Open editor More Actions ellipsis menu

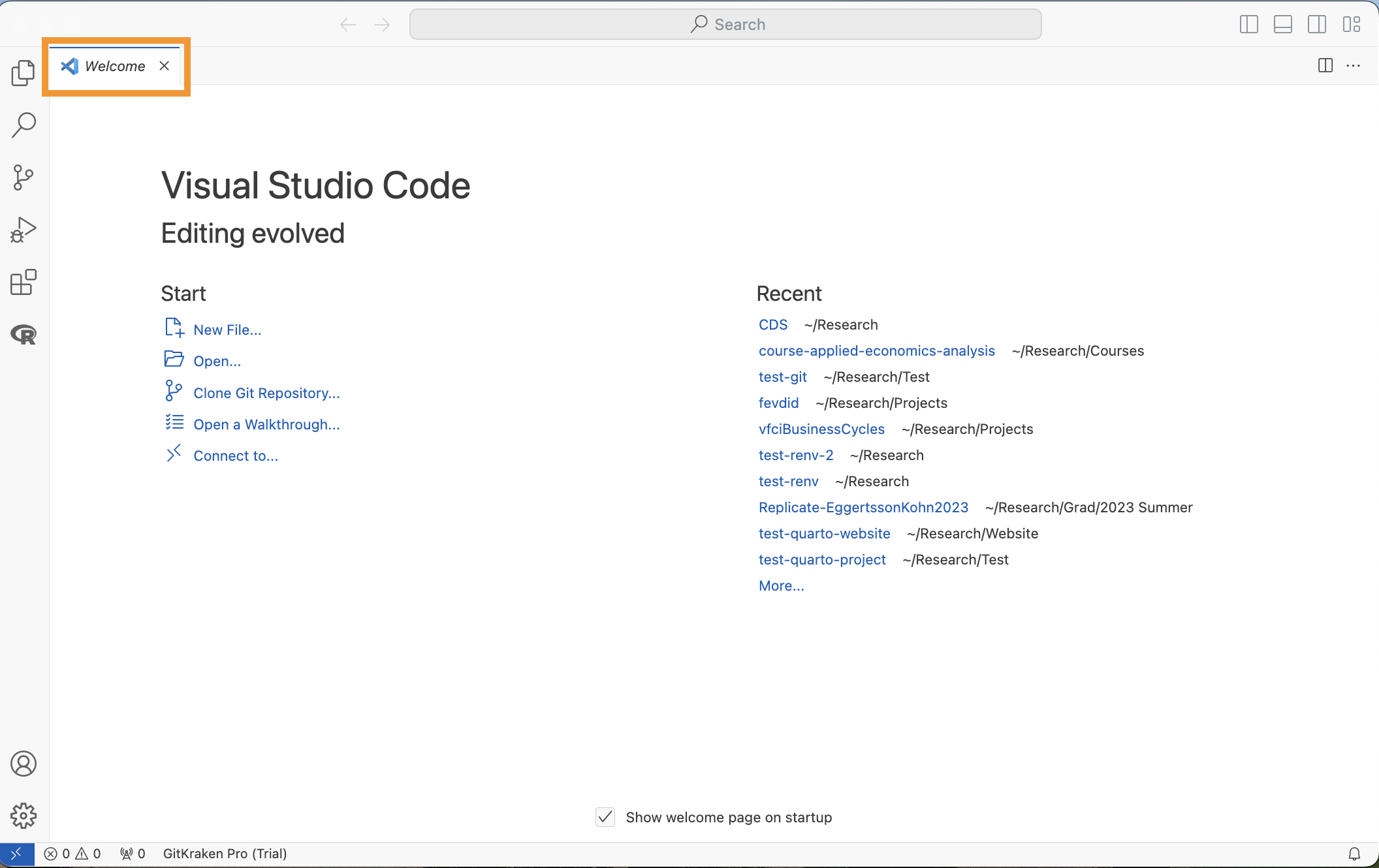pyautogui.click(x=1354, y=66)
